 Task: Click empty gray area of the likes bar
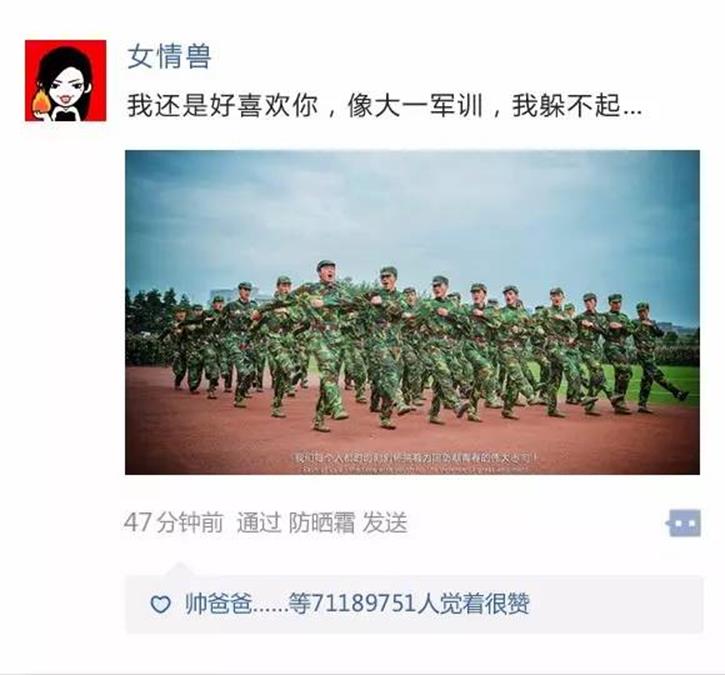[615, 604]
